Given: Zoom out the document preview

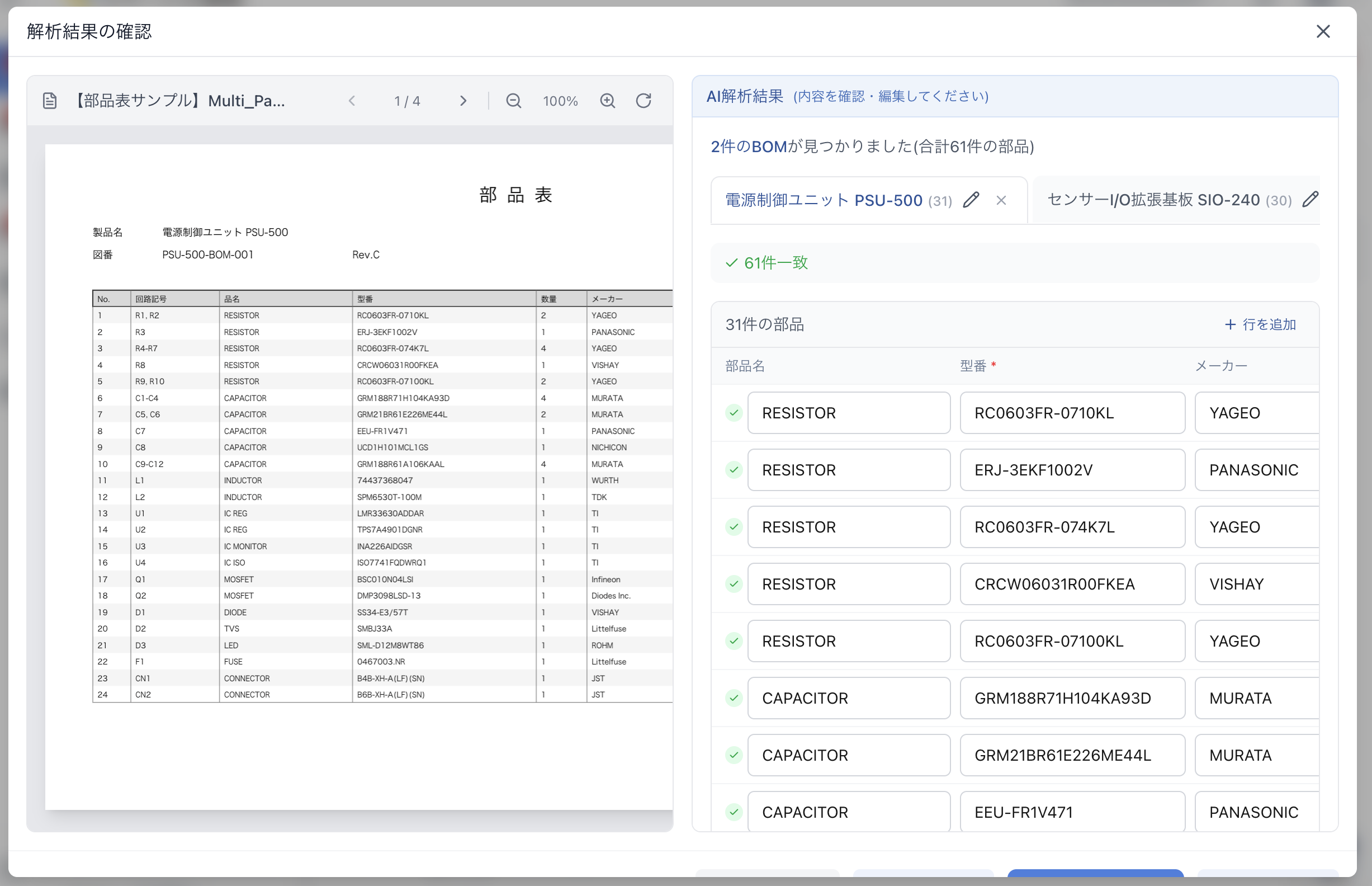Looking at the screenshot, I should [x=513, y=101].
